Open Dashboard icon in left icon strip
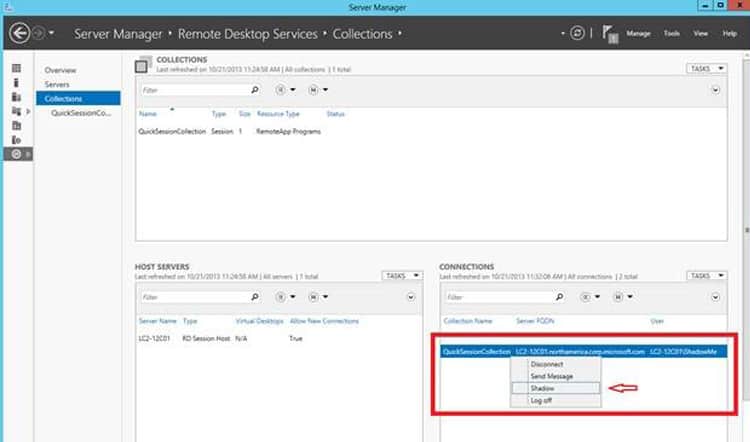 16,68
